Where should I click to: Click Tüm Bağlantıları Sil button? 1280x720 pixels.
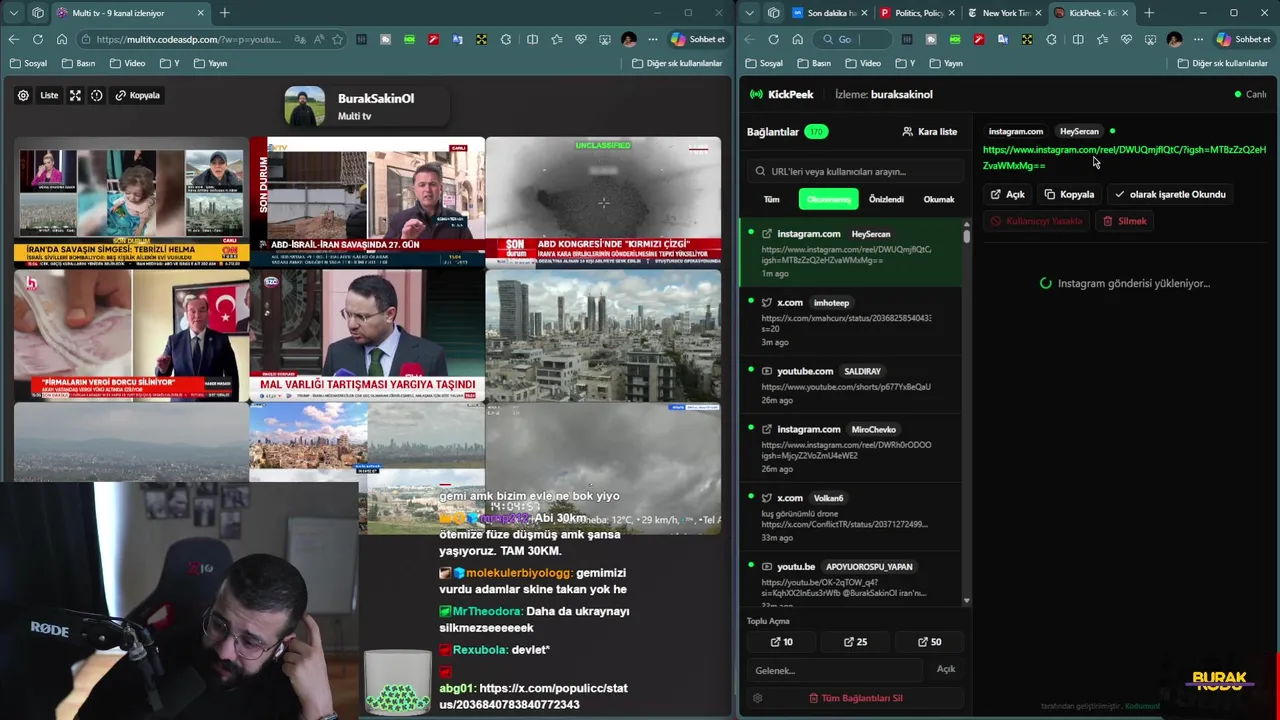(855, 698)
